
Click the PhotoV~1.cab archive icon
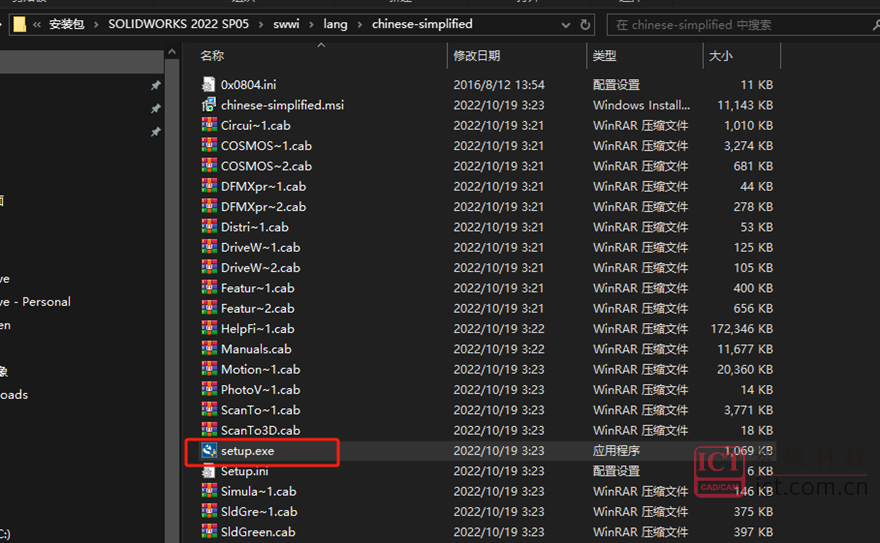coord(209,389)
